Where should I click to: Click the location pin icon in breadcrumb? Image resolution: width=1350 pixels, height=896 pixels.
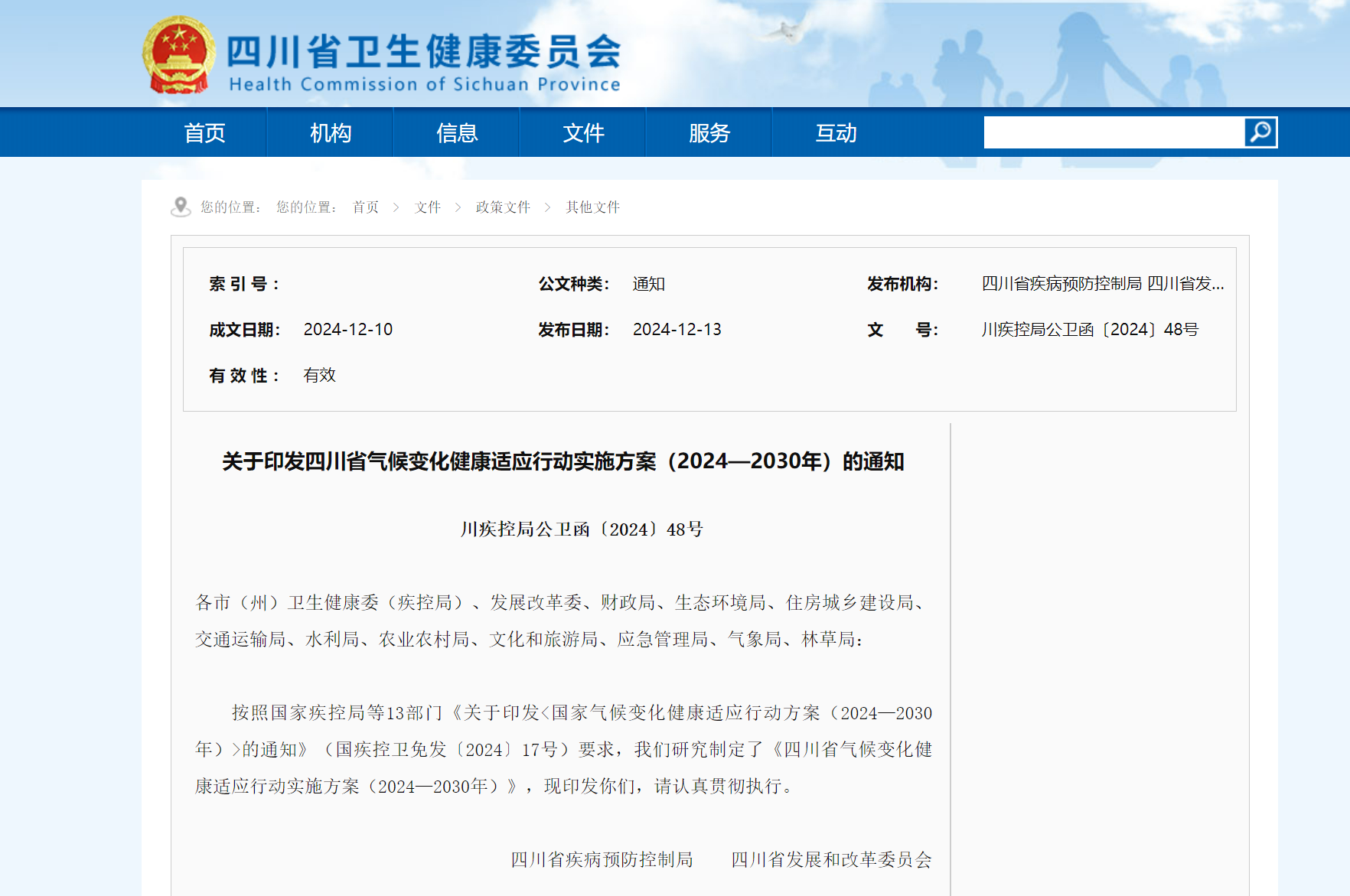coord(181,207)
